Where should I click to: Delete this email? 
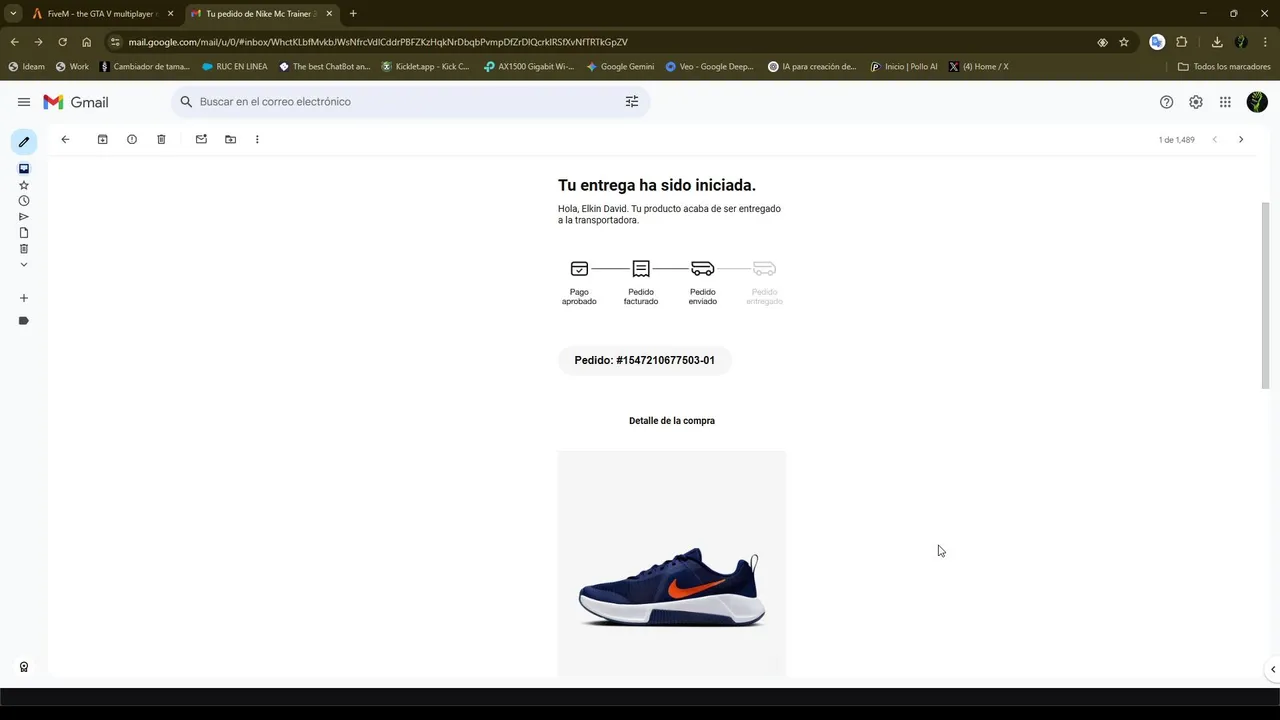161,139
